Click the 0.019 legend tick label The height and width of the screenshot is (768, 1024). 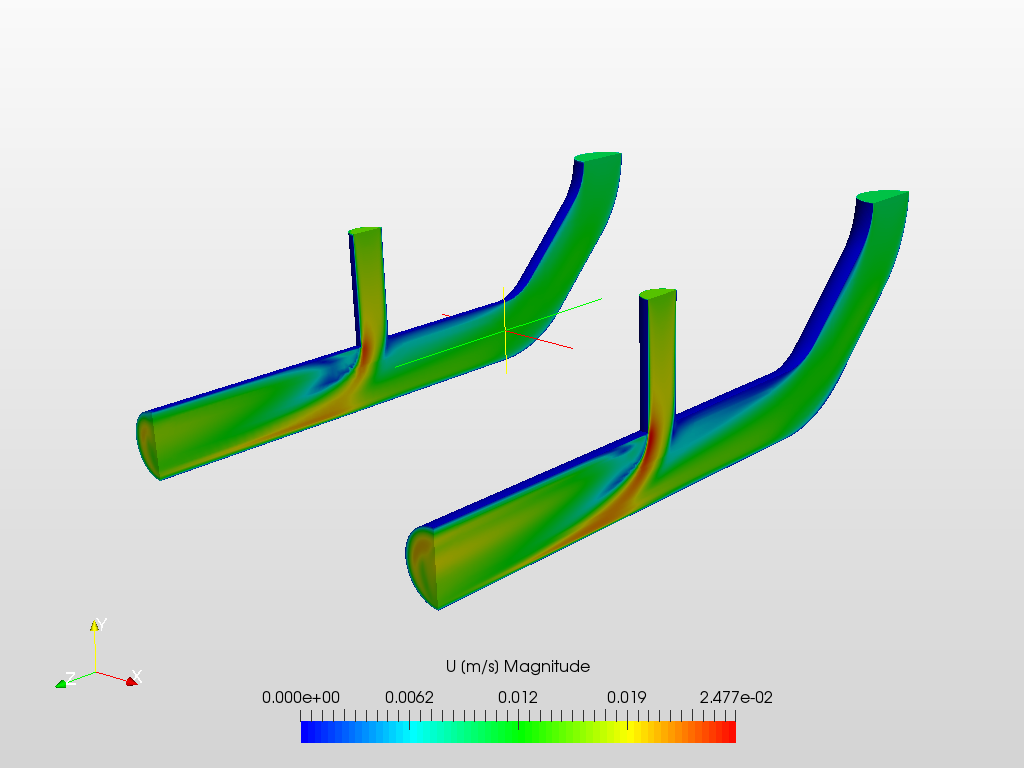click(627, 697)
